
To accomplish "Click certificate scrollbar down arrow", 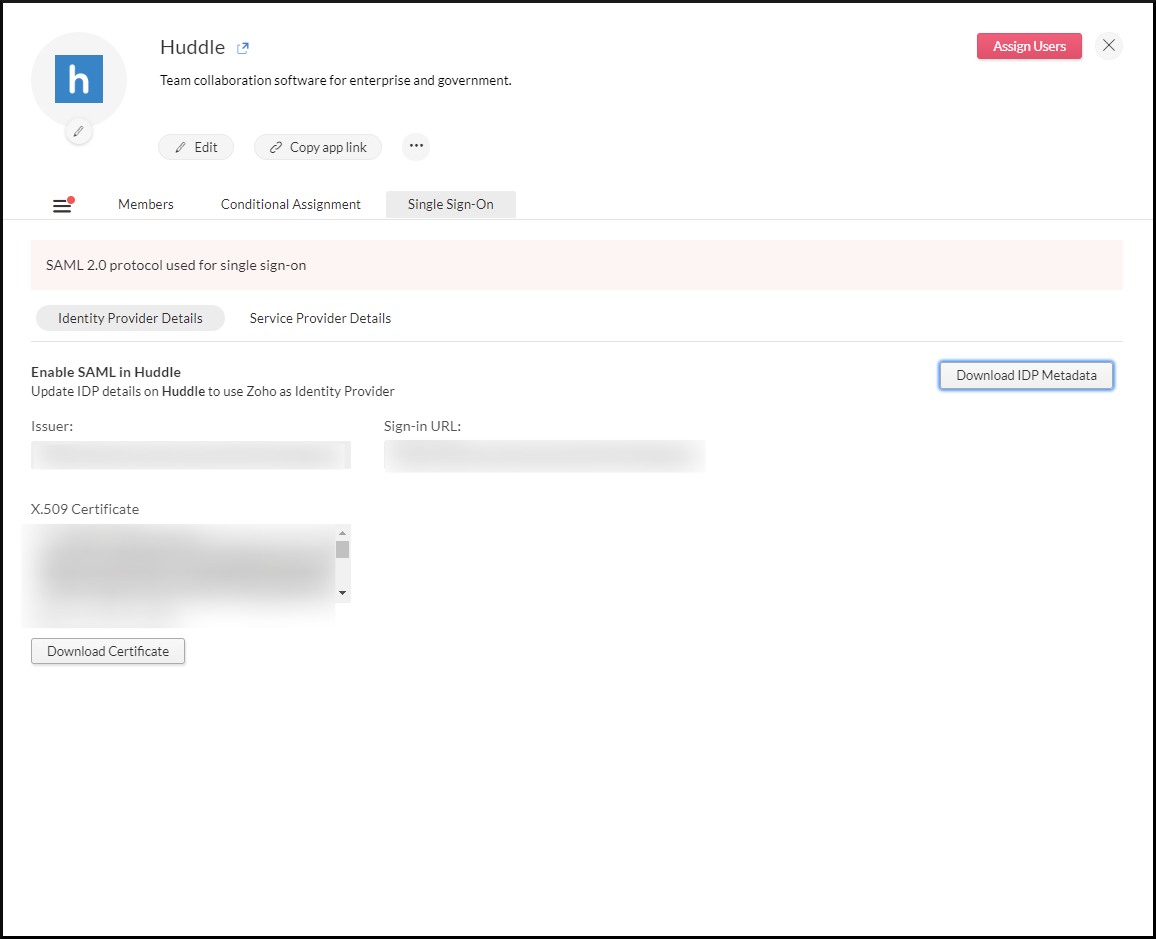I will tap(342, 593).
